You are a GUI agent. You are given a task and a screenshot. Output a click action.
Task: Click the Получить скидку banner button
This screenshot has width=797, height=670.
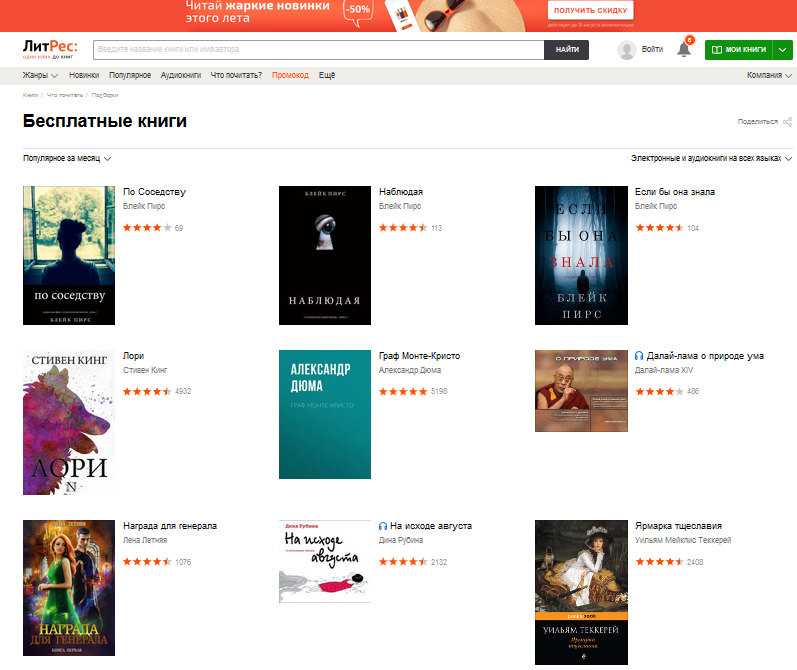coord(591,10)
